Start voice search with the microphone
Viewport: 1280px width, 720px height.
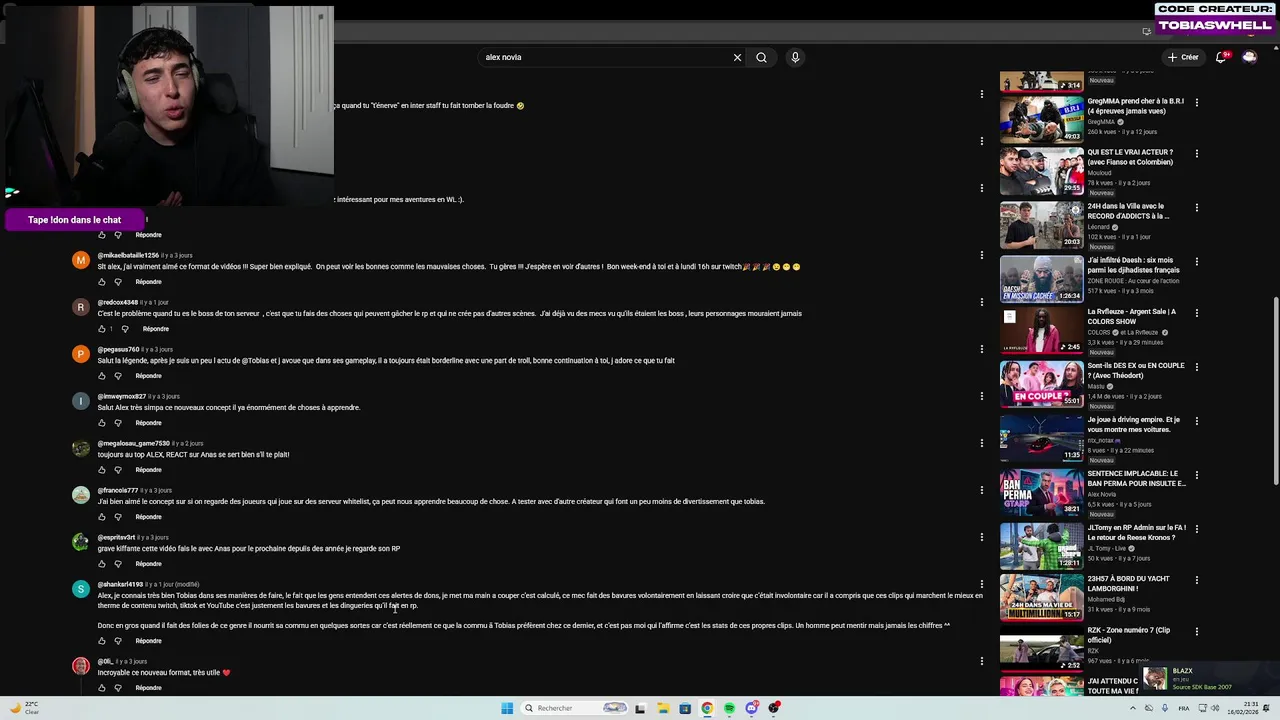click(x=795, y=57)
